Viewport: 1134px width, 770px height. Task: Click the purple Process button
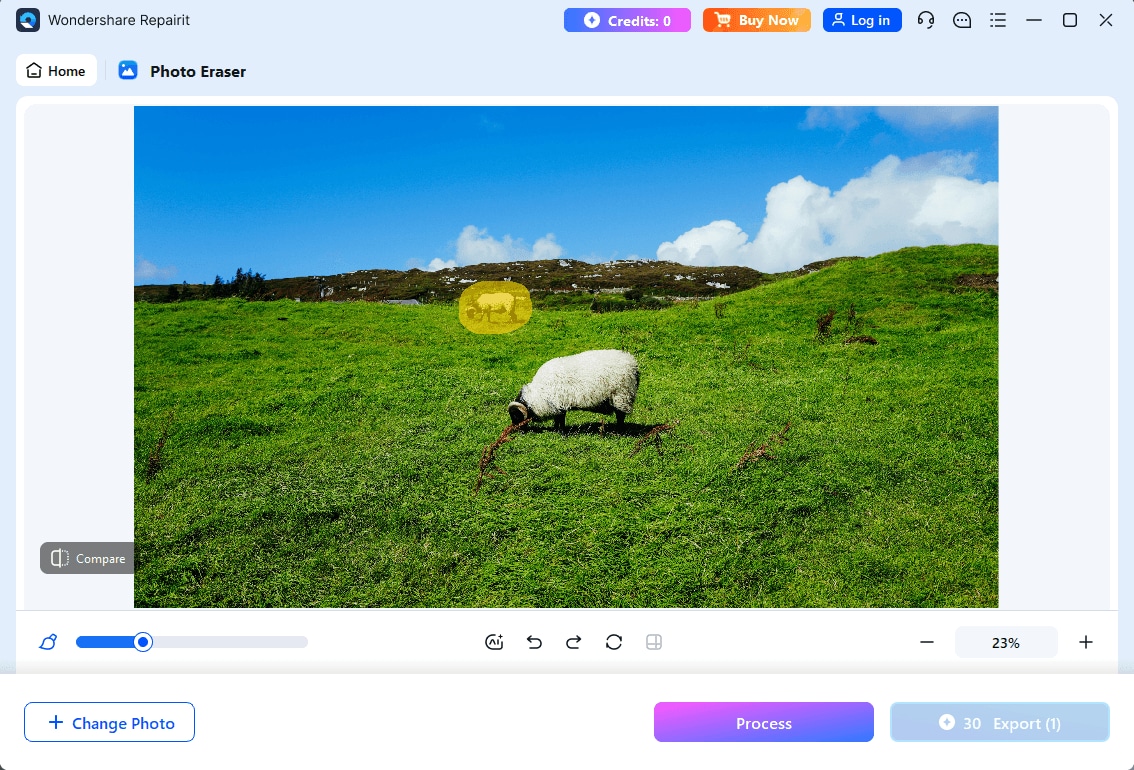coord(764,722)
